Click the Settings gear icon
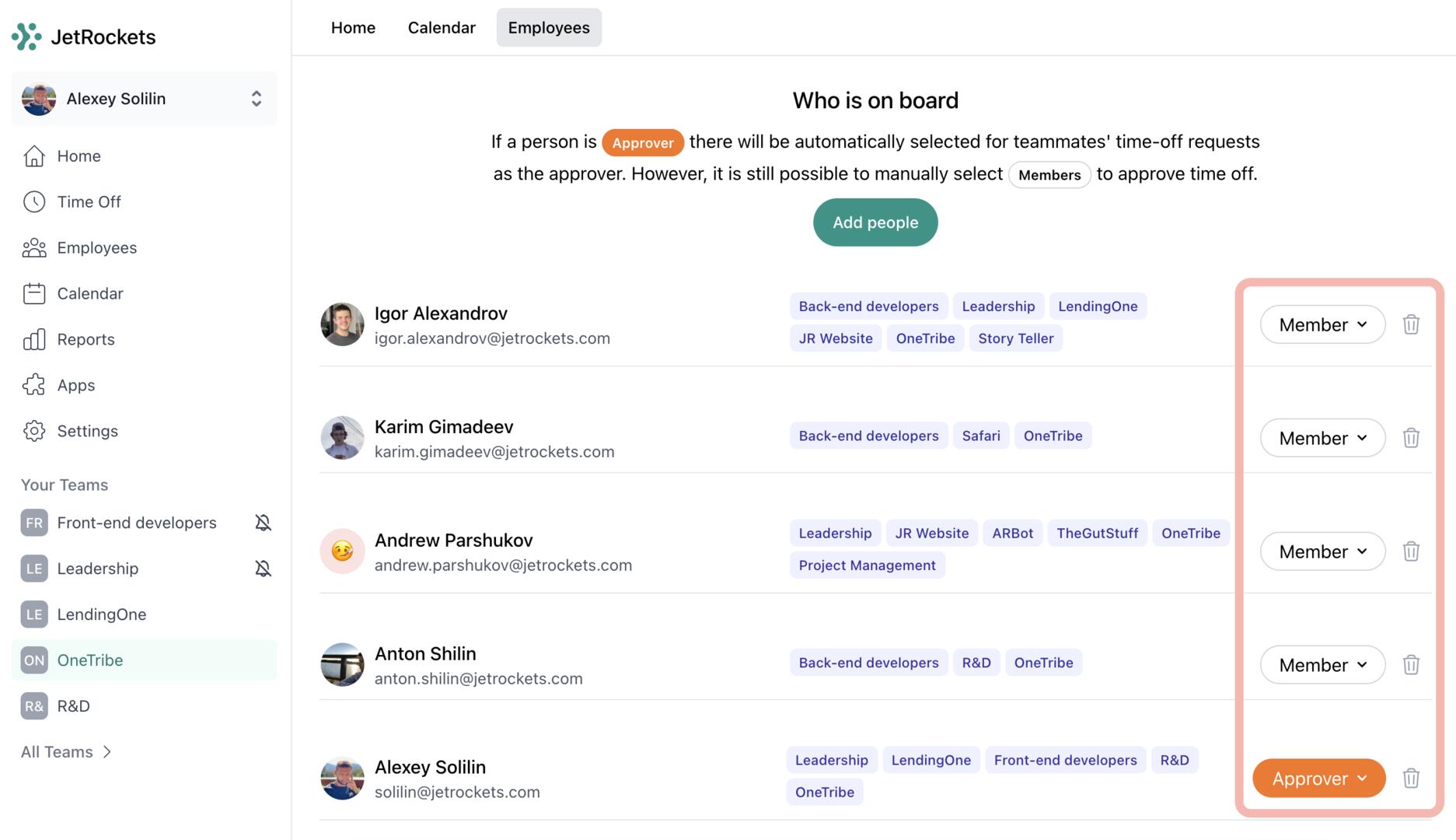The width and height of the screenshot is (1456, 840). pyautogui.click(x=34, y=431)
